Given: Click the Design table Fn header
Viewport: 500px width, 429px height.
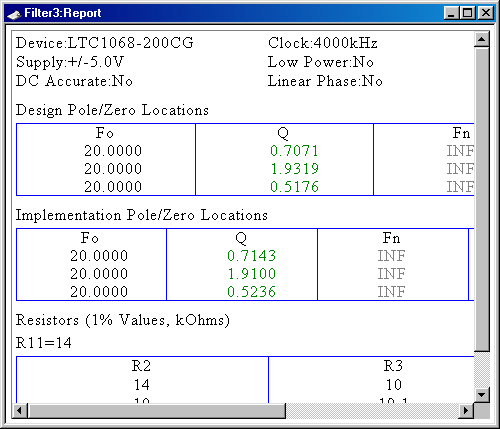Looking at the screenshot, I should coord(462,133).
